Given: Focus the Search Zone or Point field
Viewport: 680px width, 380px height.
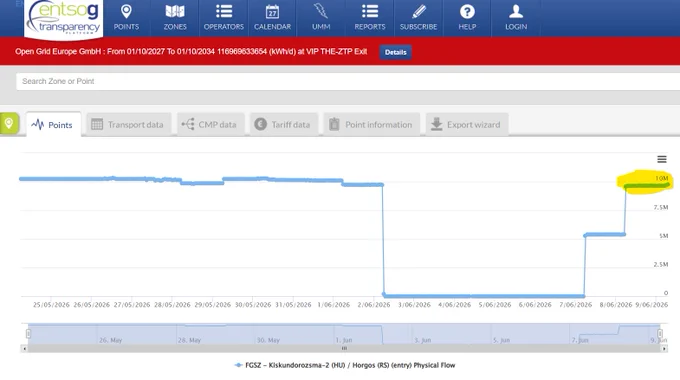Looking at the screenshot, I should click(x=348, y=81).
